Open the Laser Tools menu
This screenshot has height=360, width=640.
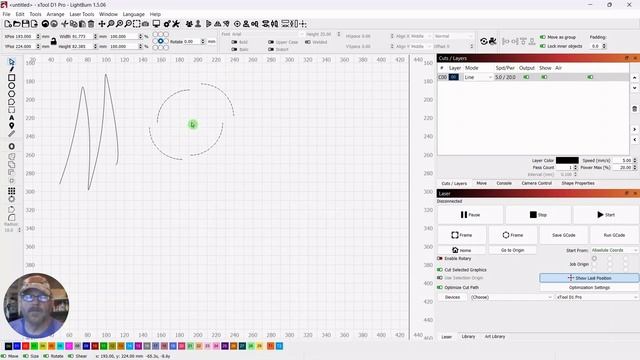click(x=82, y=14)
